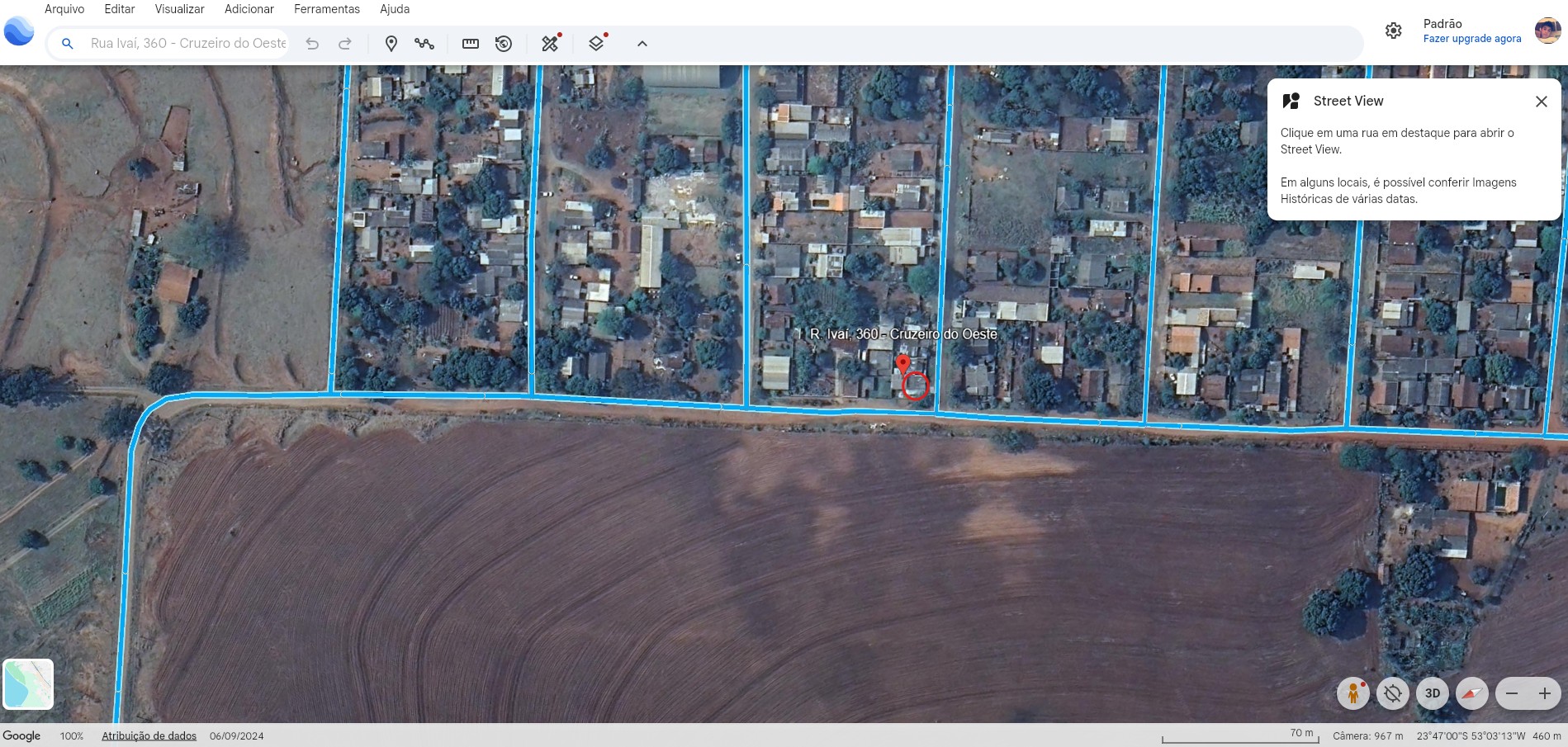The height and width of the screenshot is (747, 1568).
Task: Open the settings gear
Action: tap(1394, 31)
